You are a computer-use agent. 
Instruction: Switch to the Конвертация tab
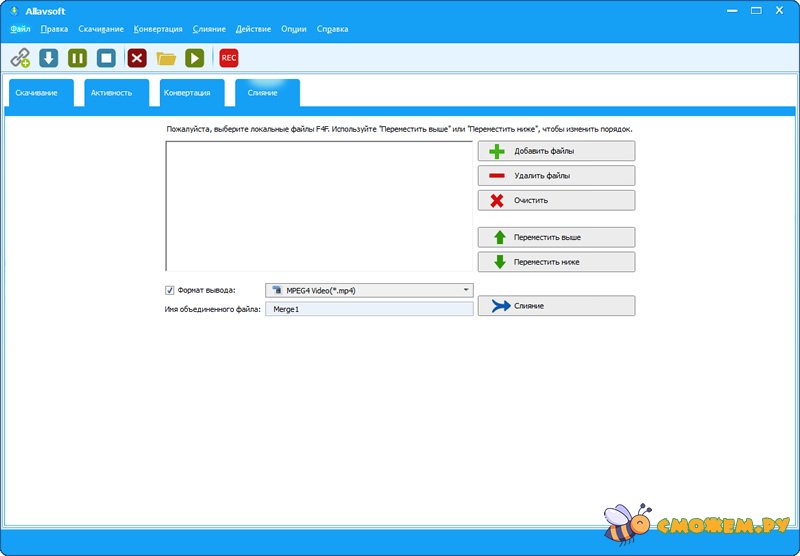point(187,93)
